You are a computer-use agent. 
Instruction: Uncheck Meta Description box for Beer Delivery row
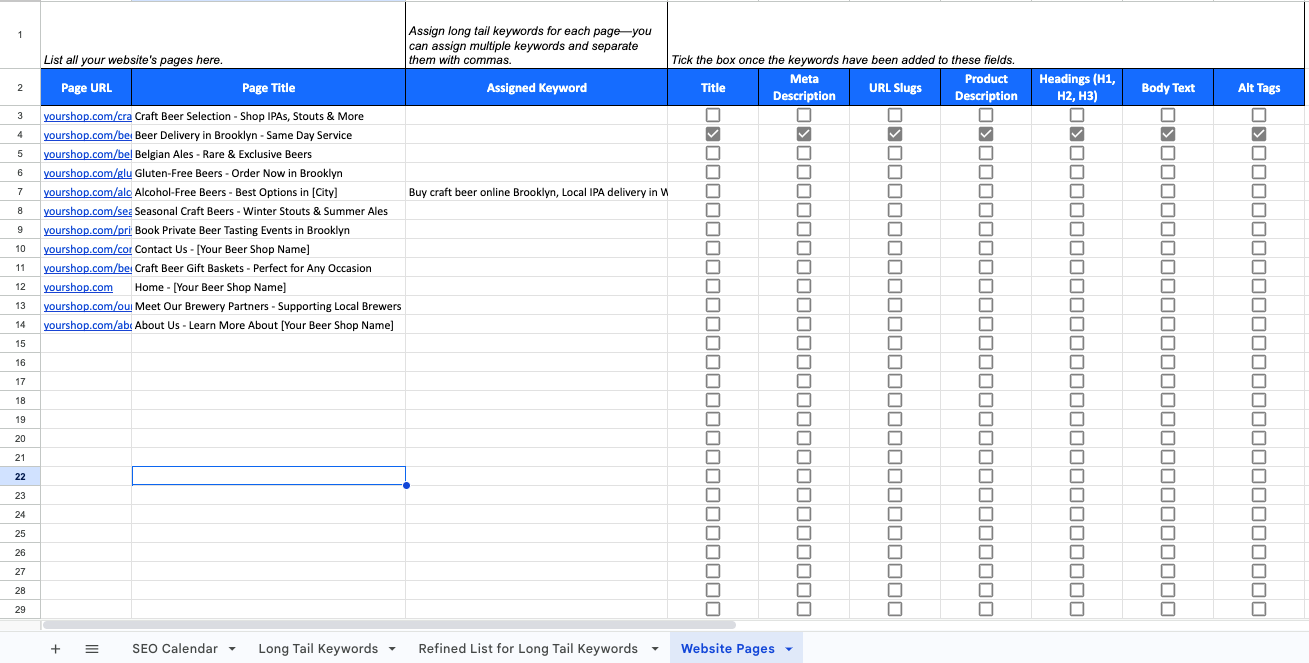804,135
